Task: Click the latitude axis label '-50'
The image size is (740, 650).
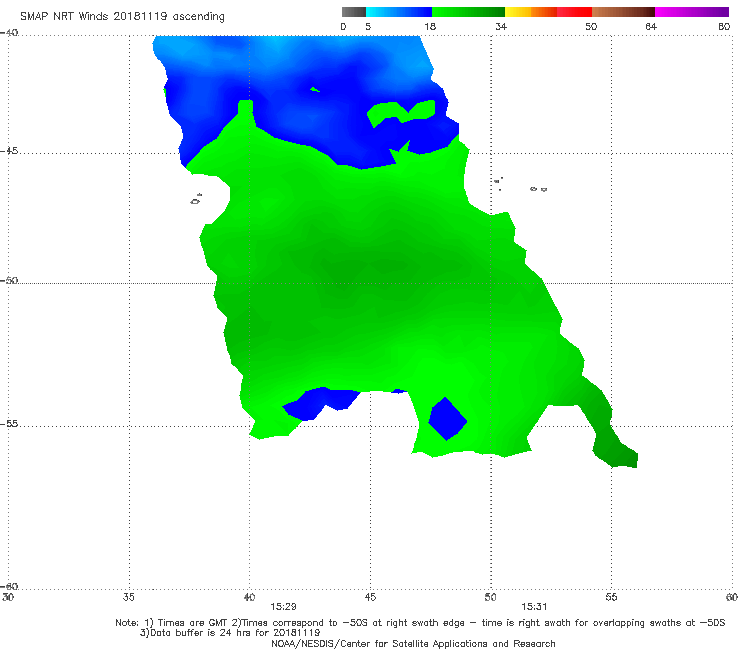Action: [x=9, y=281]
